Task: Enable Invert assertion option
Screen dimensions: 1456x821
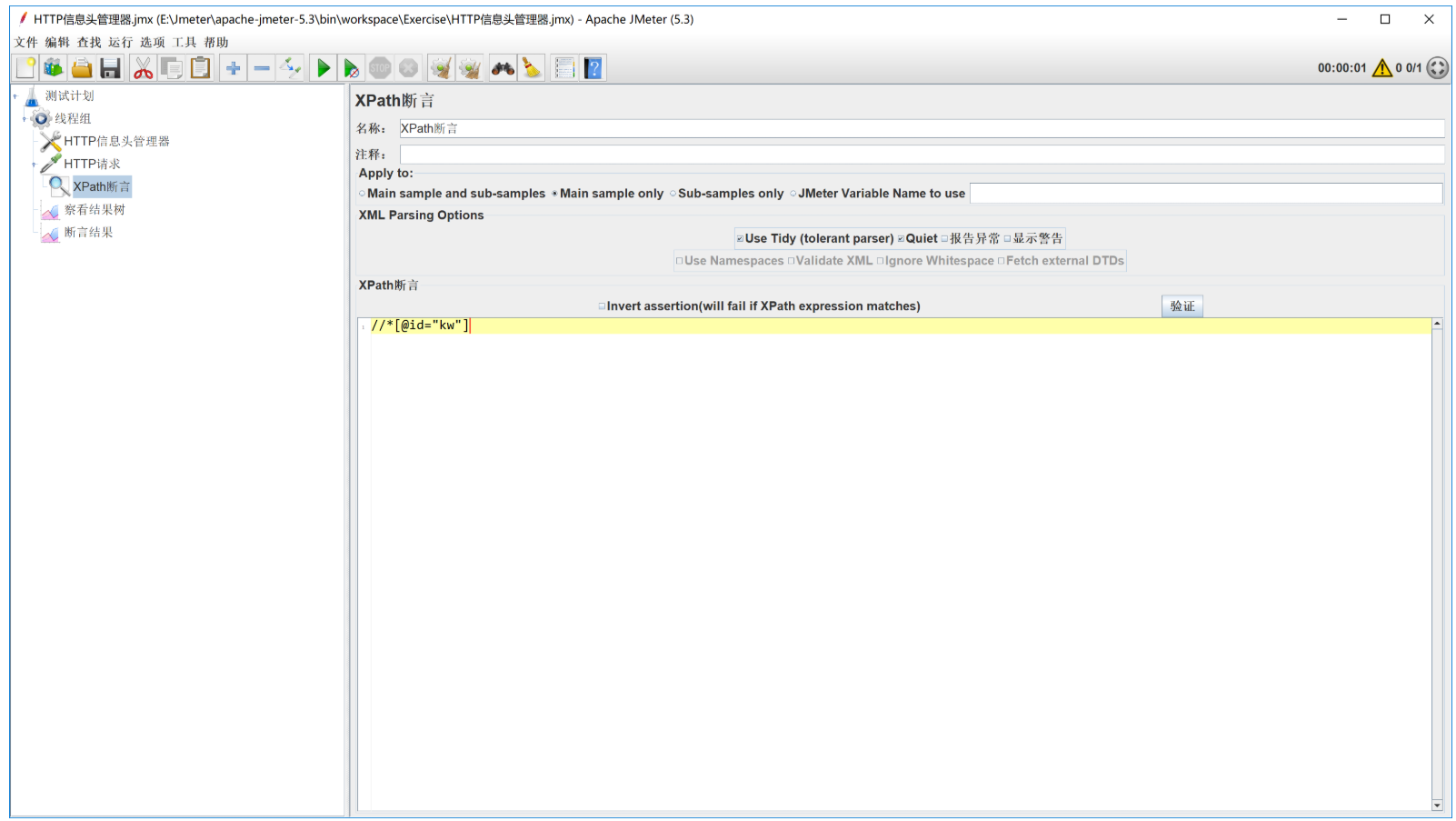Action: click(x=602, y=305)
